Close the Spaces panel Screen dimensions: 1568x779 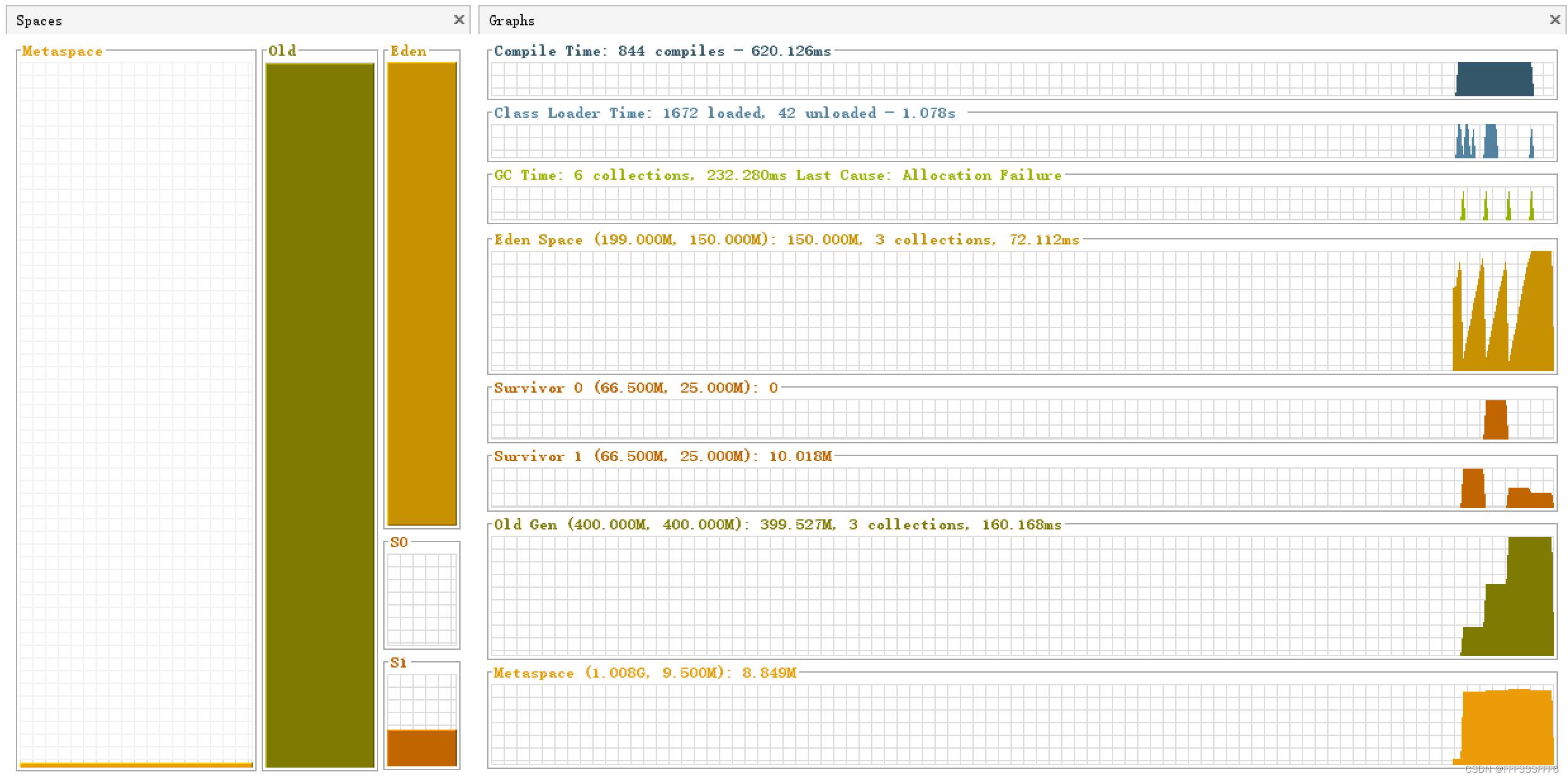click(459, 20)
